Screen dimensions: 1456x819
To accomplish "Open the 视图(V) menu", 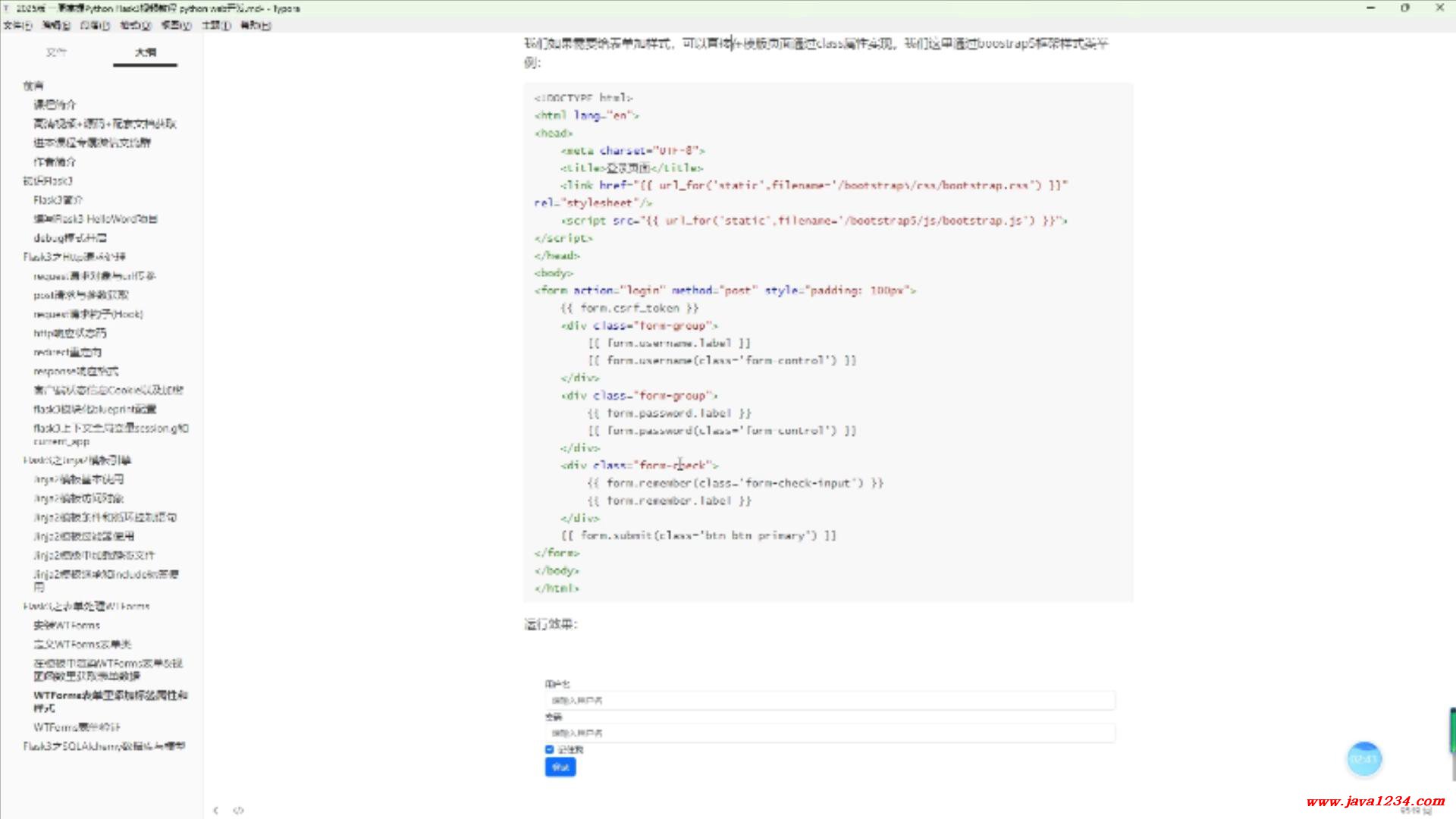I will [x=177, y=25].
